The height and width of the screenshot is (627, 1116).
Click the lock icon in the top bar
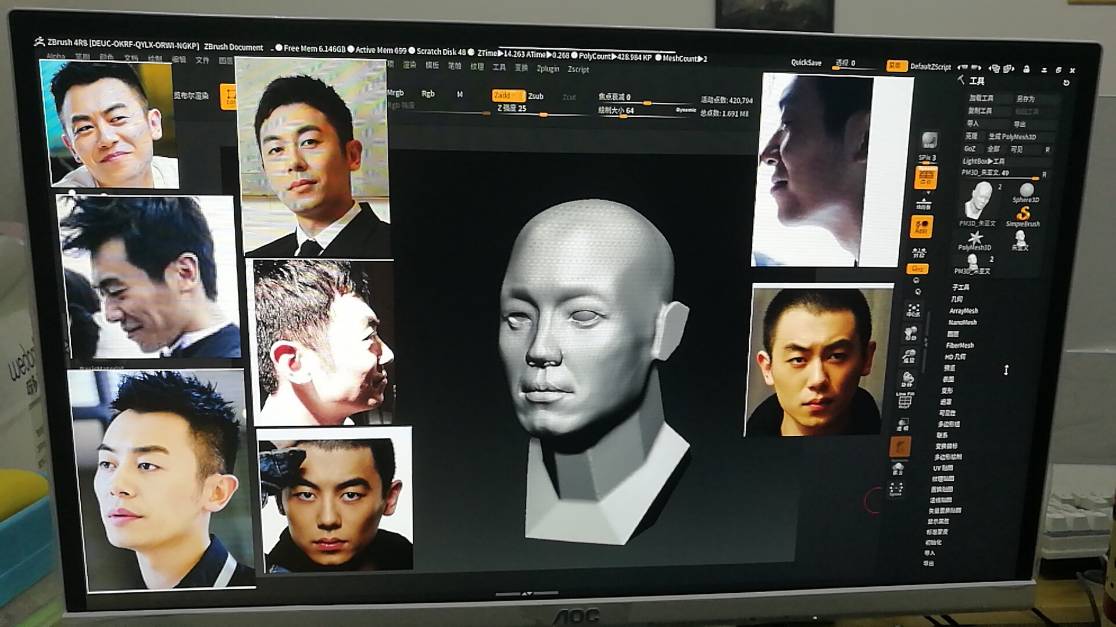coord(1026,69)
